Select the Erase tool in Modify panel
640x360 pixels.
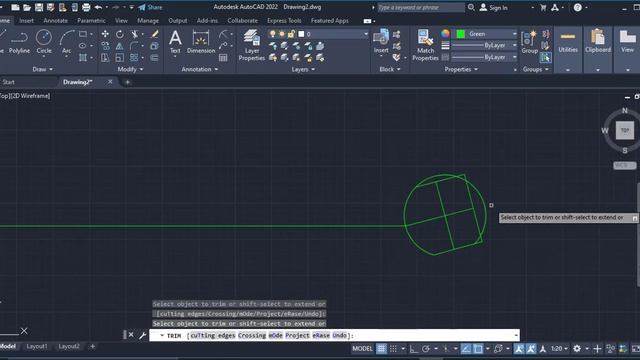click(155, 34)
